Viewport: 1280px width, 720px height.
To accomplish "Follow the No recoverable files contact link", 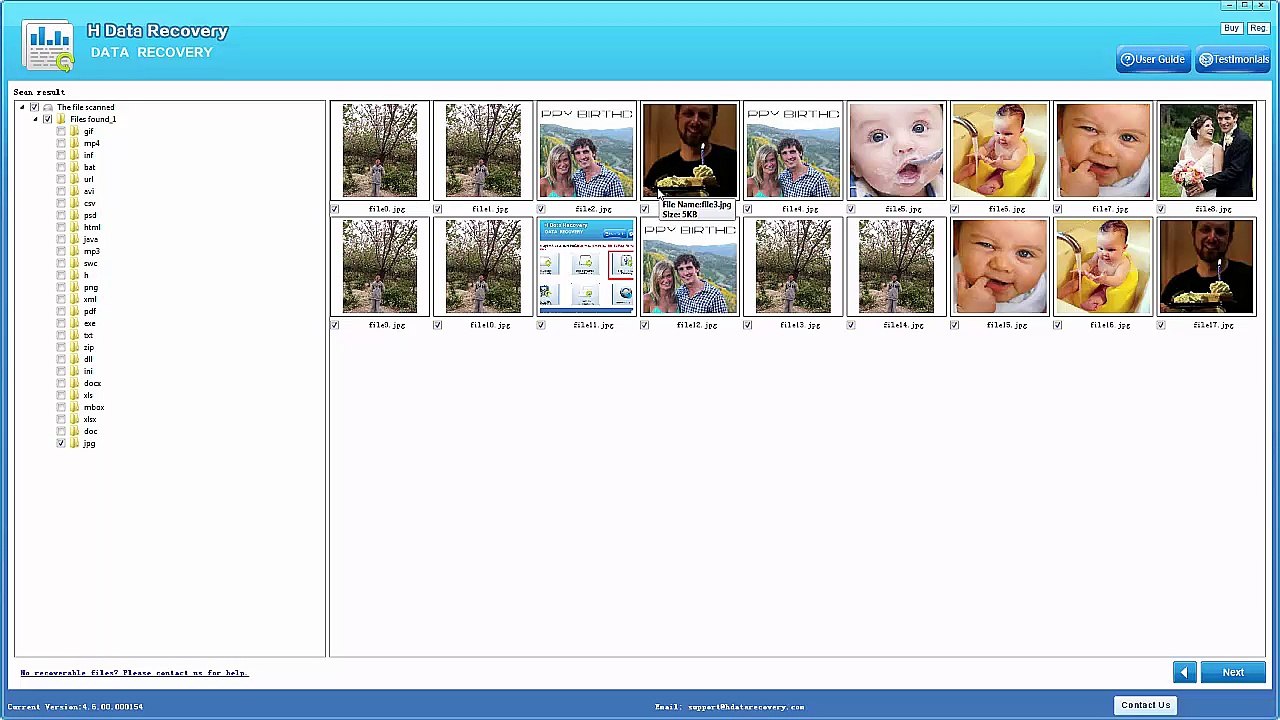I will tap(134, 673).
